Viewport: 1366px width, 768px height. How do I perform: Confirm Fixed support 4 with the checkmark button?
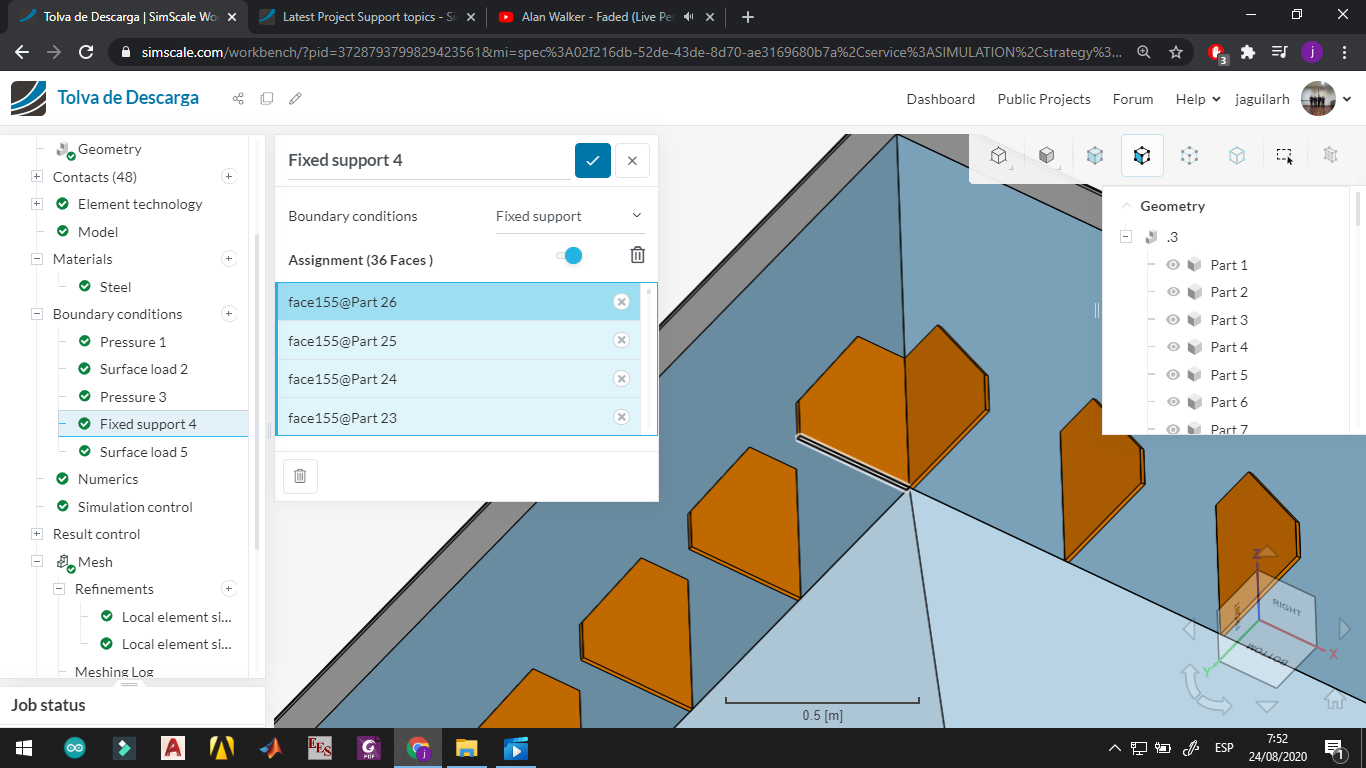click(593, 160)
